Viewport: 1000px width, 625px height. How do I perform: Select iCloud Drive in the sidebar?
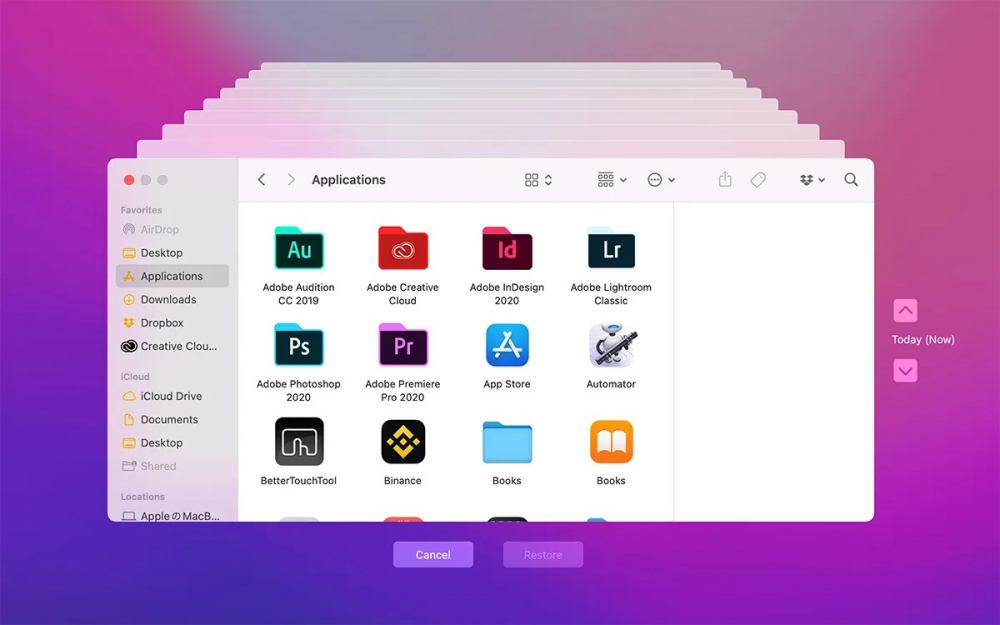coord(171,396)
